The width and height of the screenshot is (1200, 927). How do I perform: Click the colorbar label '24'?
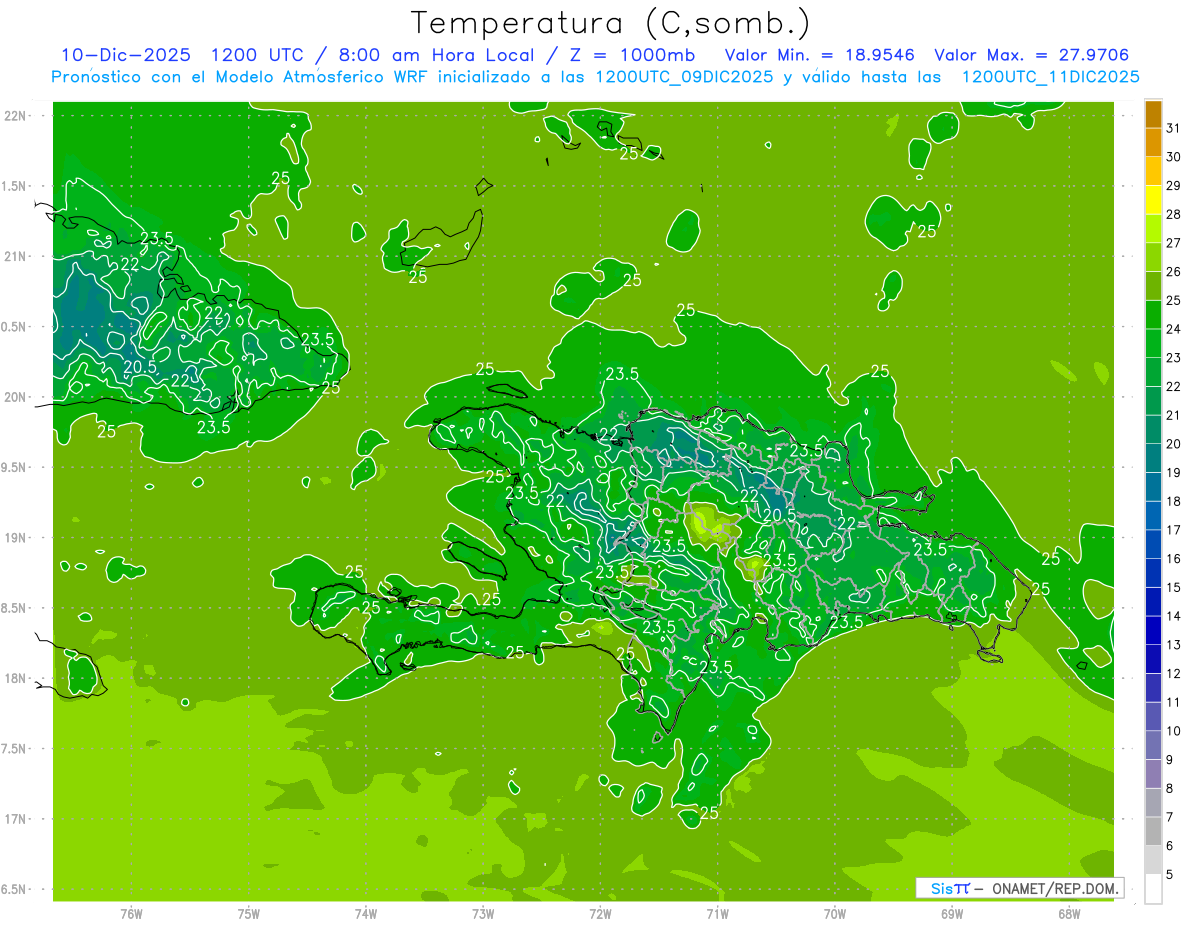click(x=1173, y=329)
